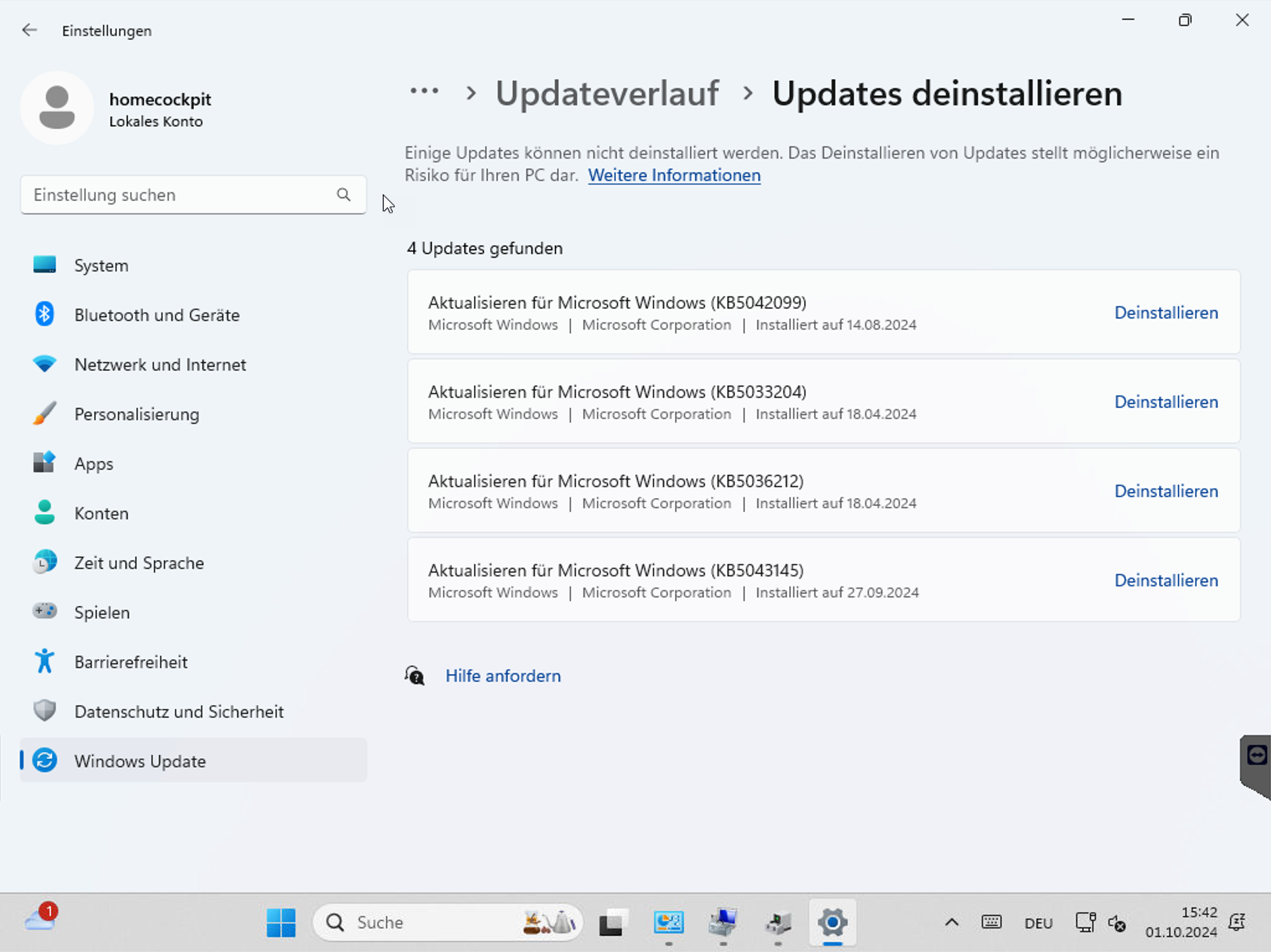This screenshot has width=1271, height=952.
Task: Open the Apps settings category
Action: pos(94,464)
